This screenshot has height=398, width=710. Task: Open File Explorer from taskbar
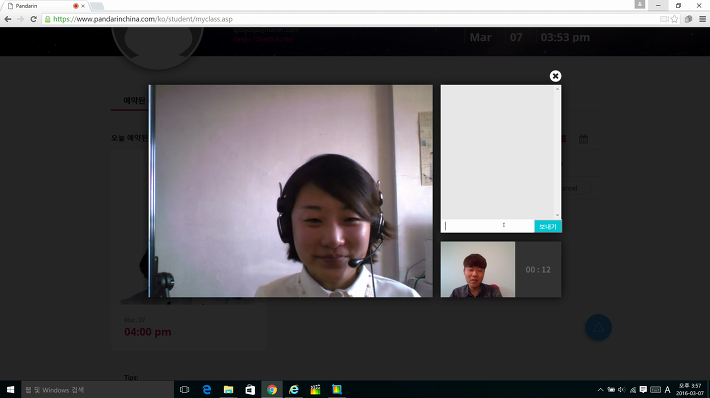pyautogui.click(x=228, y=389)
